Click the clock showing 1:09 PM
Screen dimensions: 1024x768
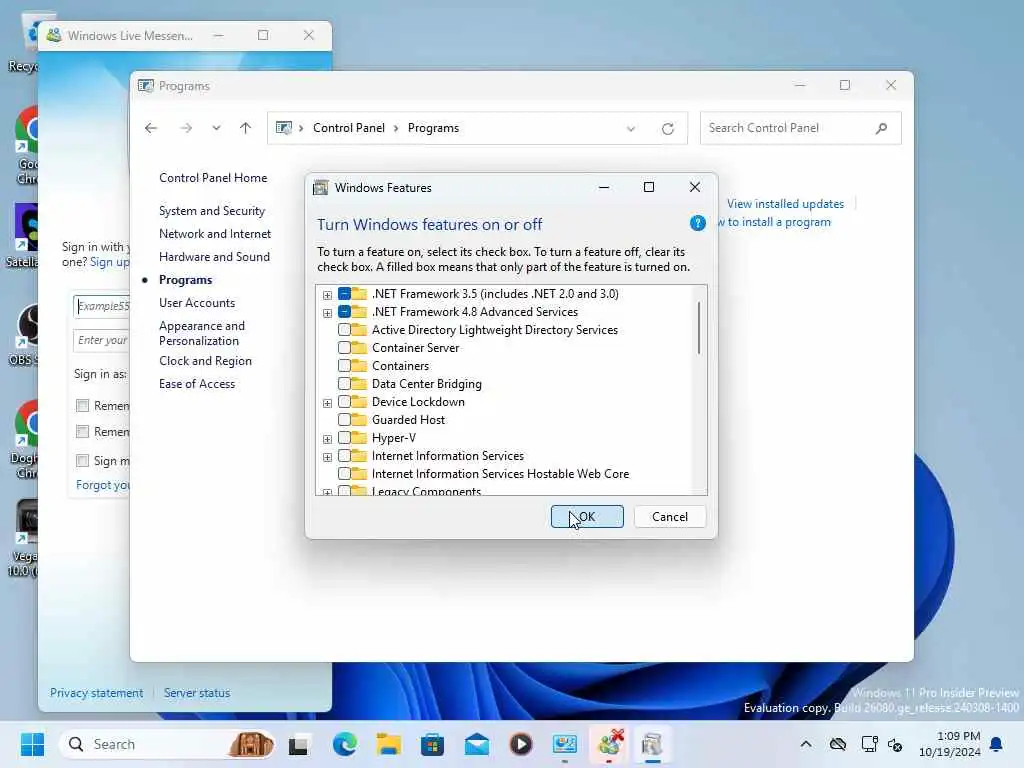(x=958, y=736)
